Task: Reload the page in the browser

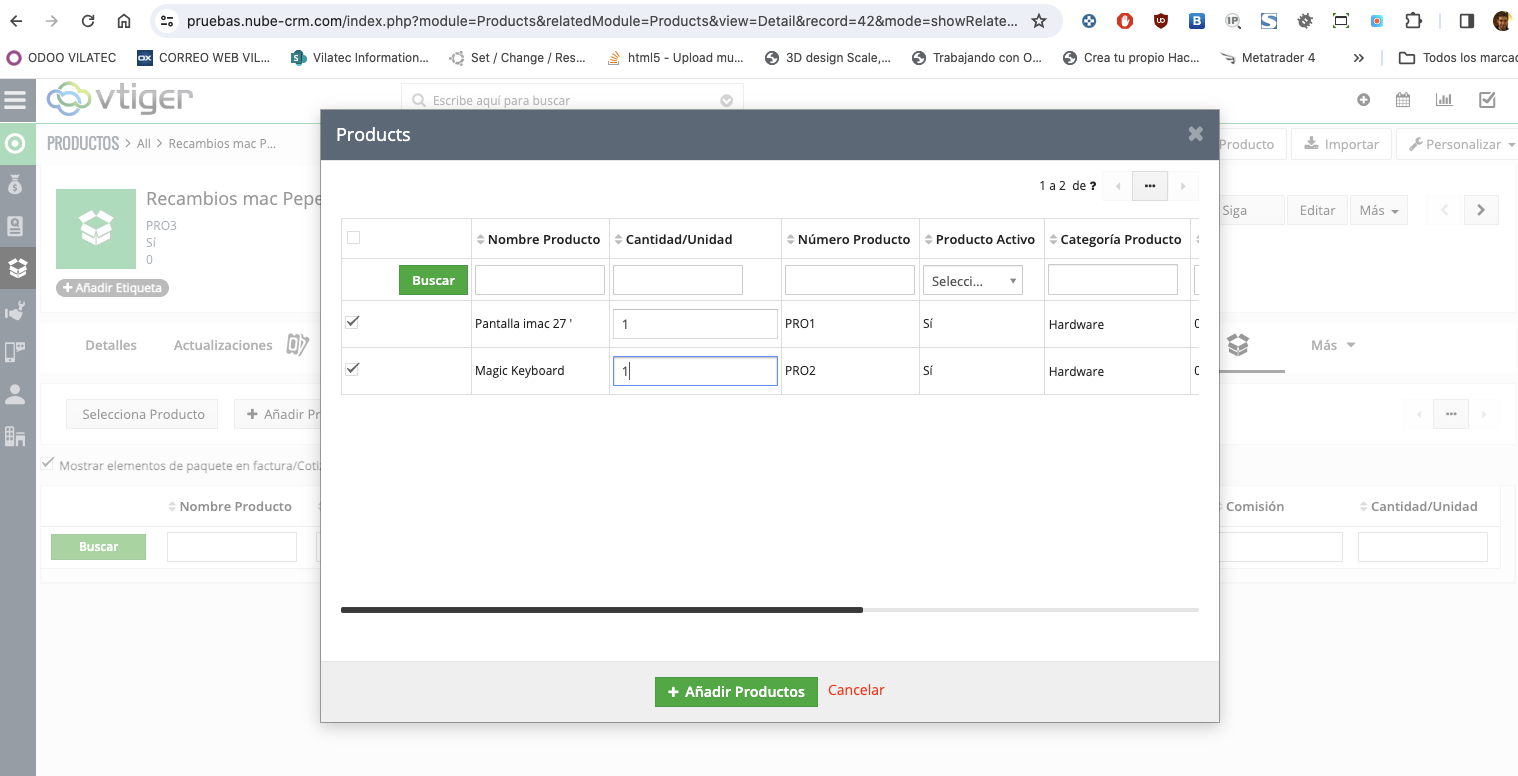Action: tap(88, 21)
